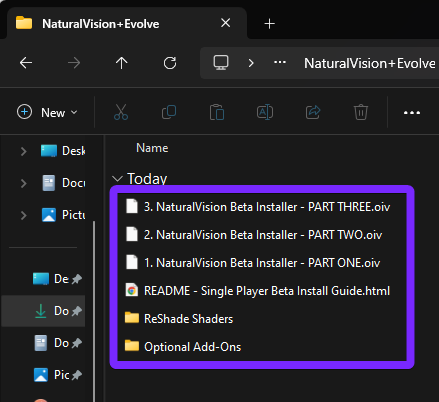Viewport: 439px width, 402px height.
Task: Open the See more toolbar ellipsis menu
Action: (412, 113)
